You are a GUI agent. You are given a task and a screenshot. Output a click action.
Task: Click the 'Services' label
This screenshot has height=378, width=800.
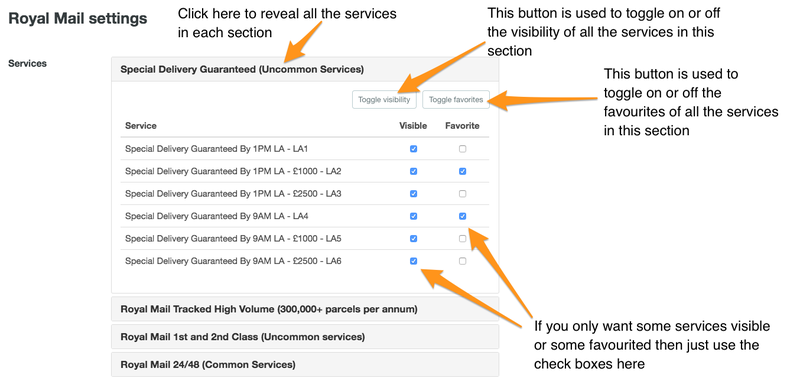[x=28, y=64]
